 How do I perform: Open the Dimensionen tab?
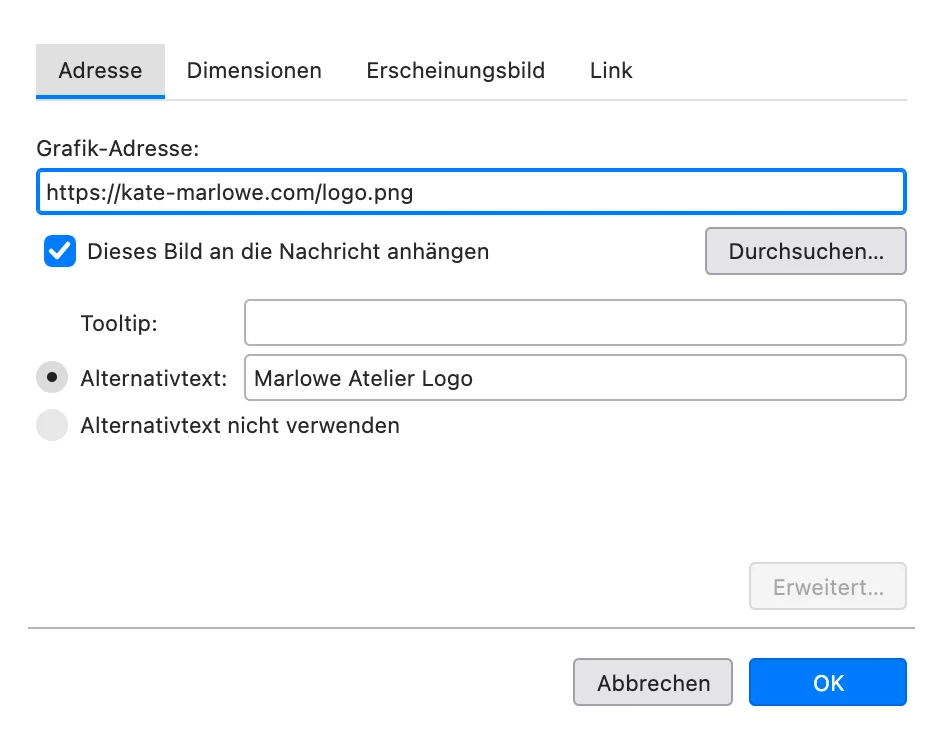[254, 70]
